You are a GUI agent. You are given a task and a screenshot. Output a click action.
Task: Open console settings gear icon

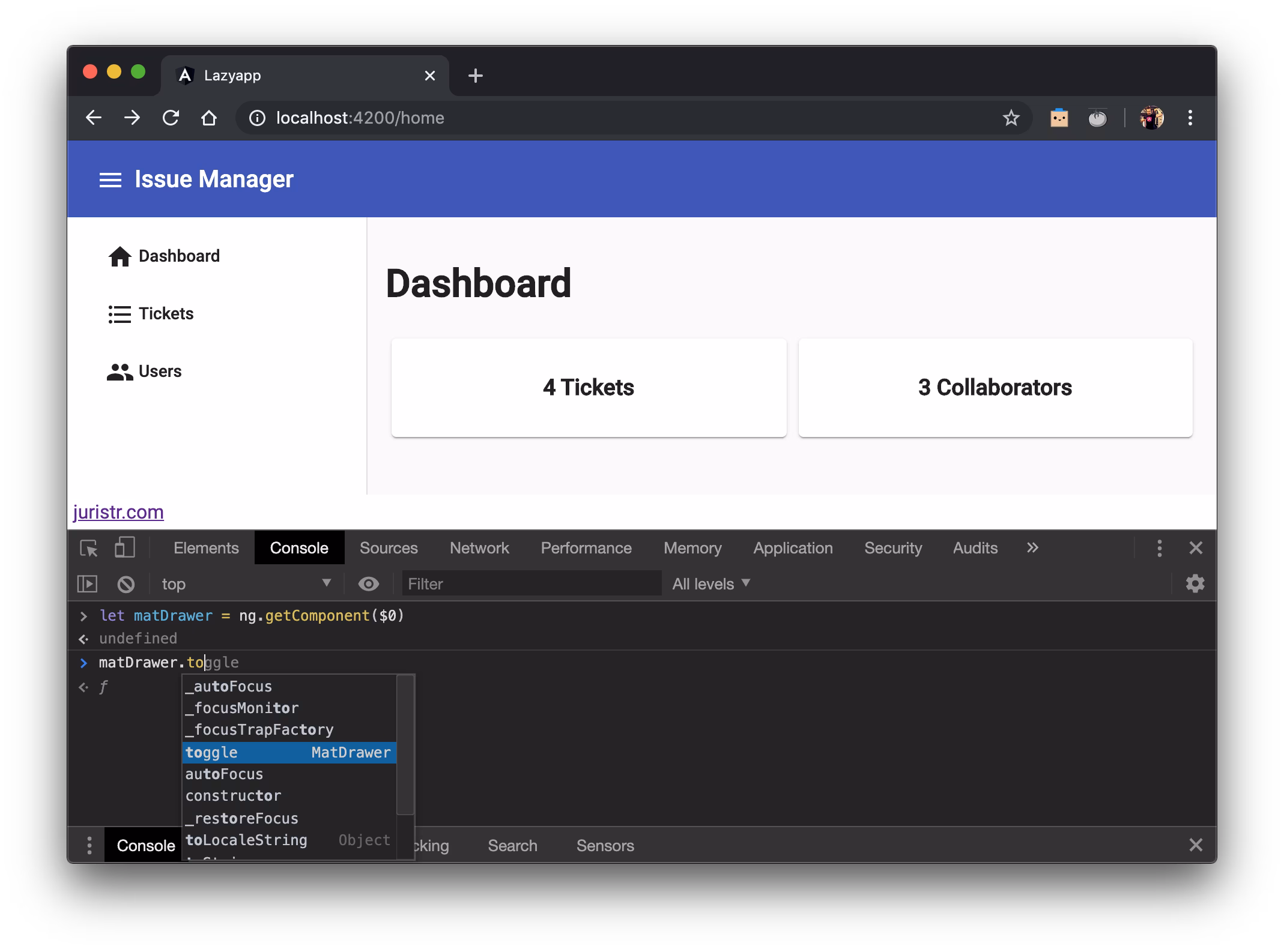1195,584
